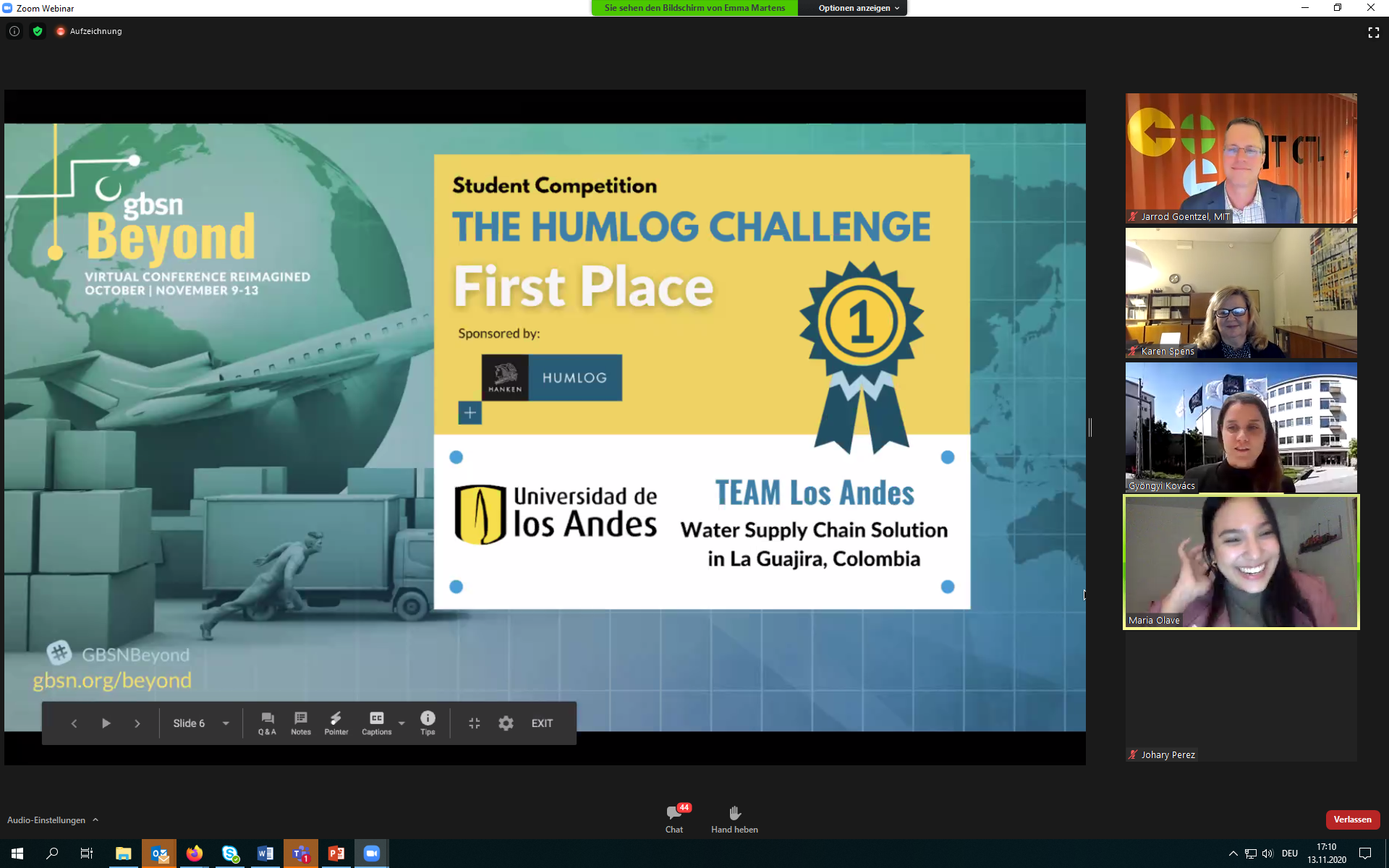Image resolution: width=1389 pixels, height=868 pixels.
Task: Expand Audio-Einstellungen options
Action: point(95,820)
